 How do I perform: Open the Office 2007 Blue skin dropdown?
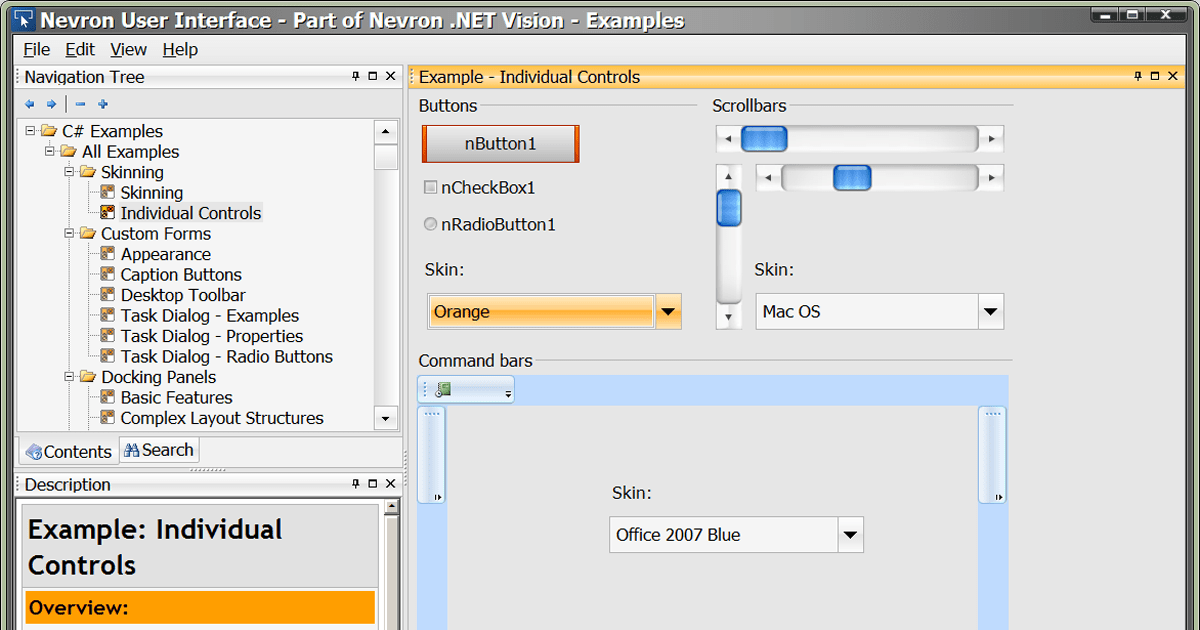851,534
